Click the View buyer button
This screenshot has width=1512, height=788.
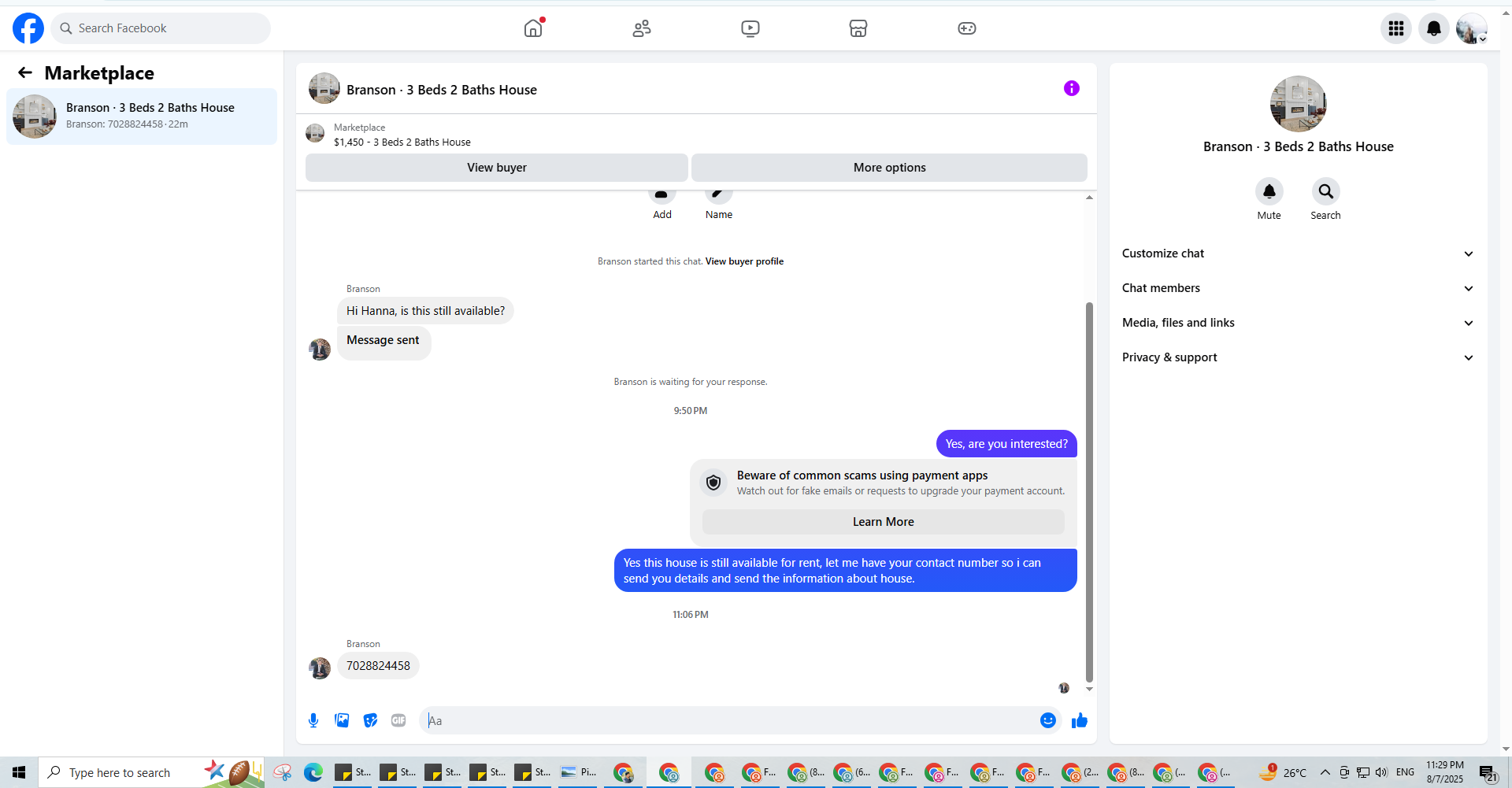tap(497, 168)
